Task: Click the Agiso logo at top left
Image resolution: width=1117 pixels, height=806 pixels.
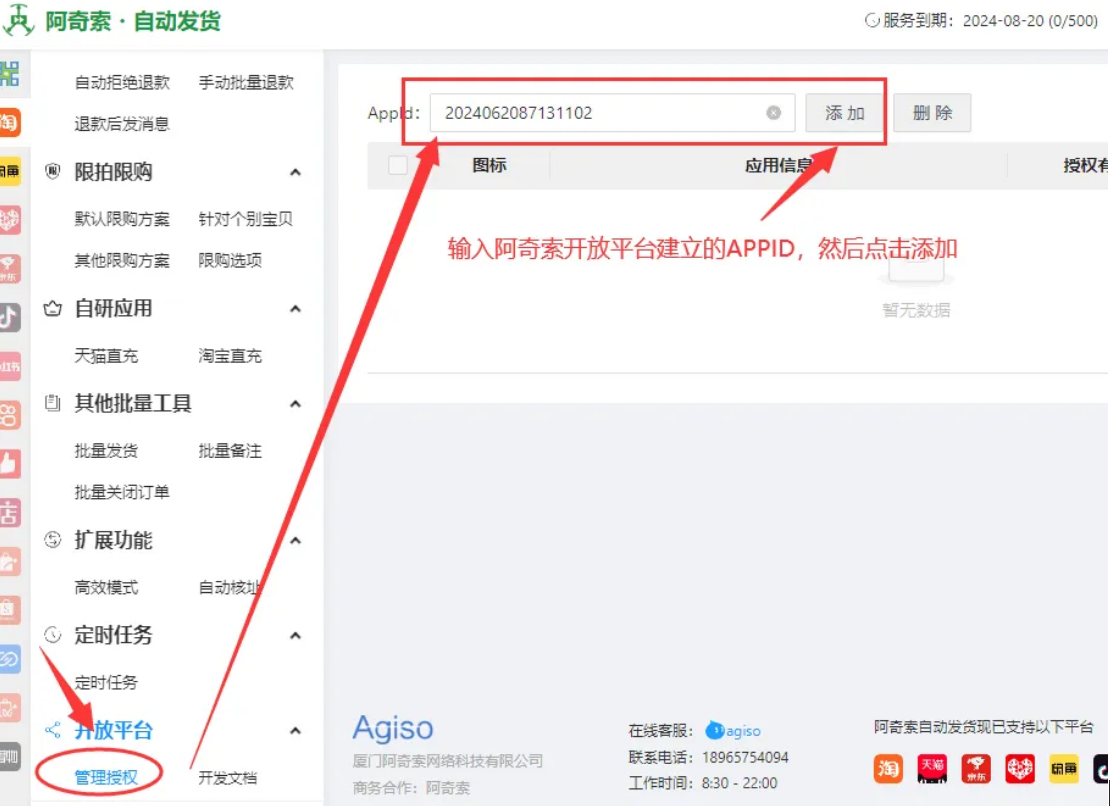Action: [19, 21]
